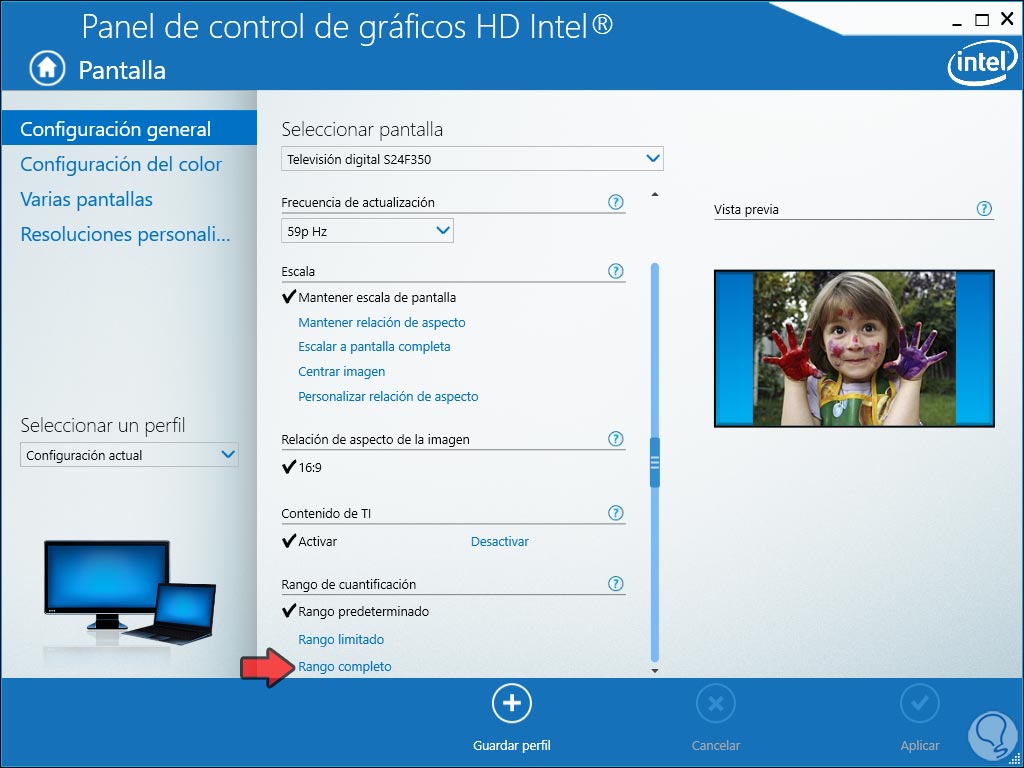Select Centrar imagen option

click(342, 372)
